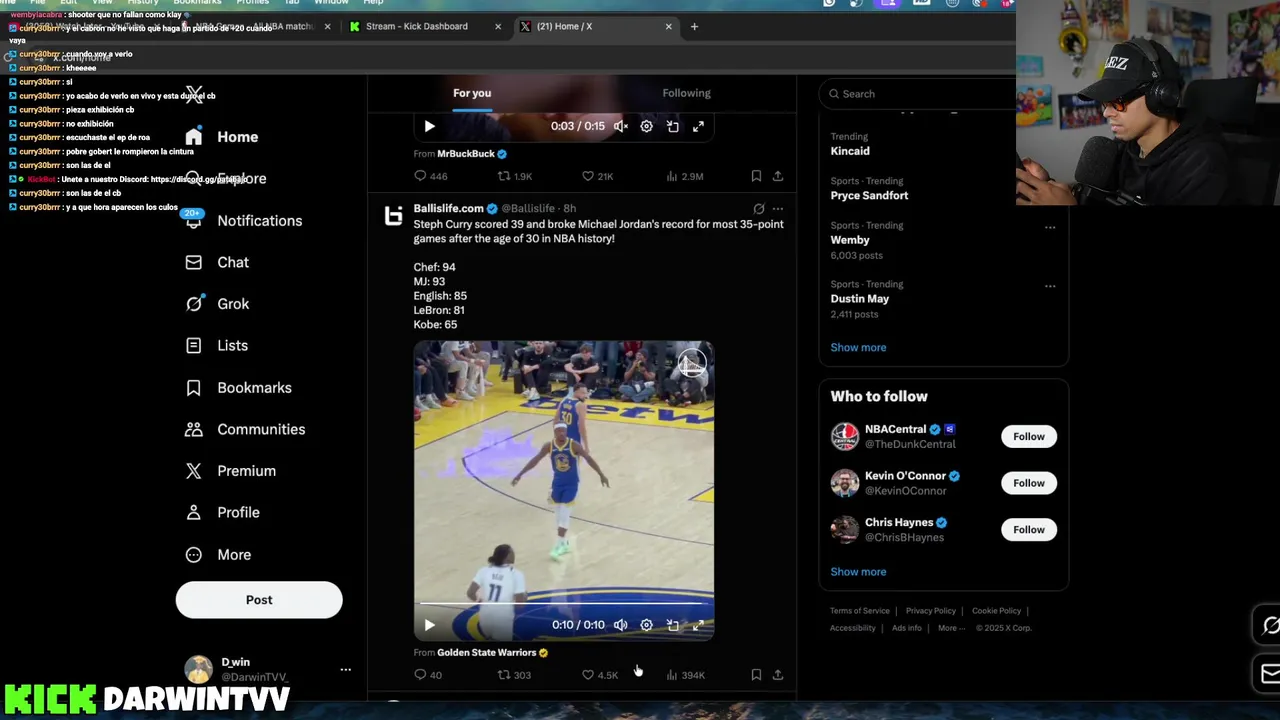This screenshot has height=720, width=1280.
Task: Like the MrBuckBuck post with 21K likes
Action: [x=598, y=176]
